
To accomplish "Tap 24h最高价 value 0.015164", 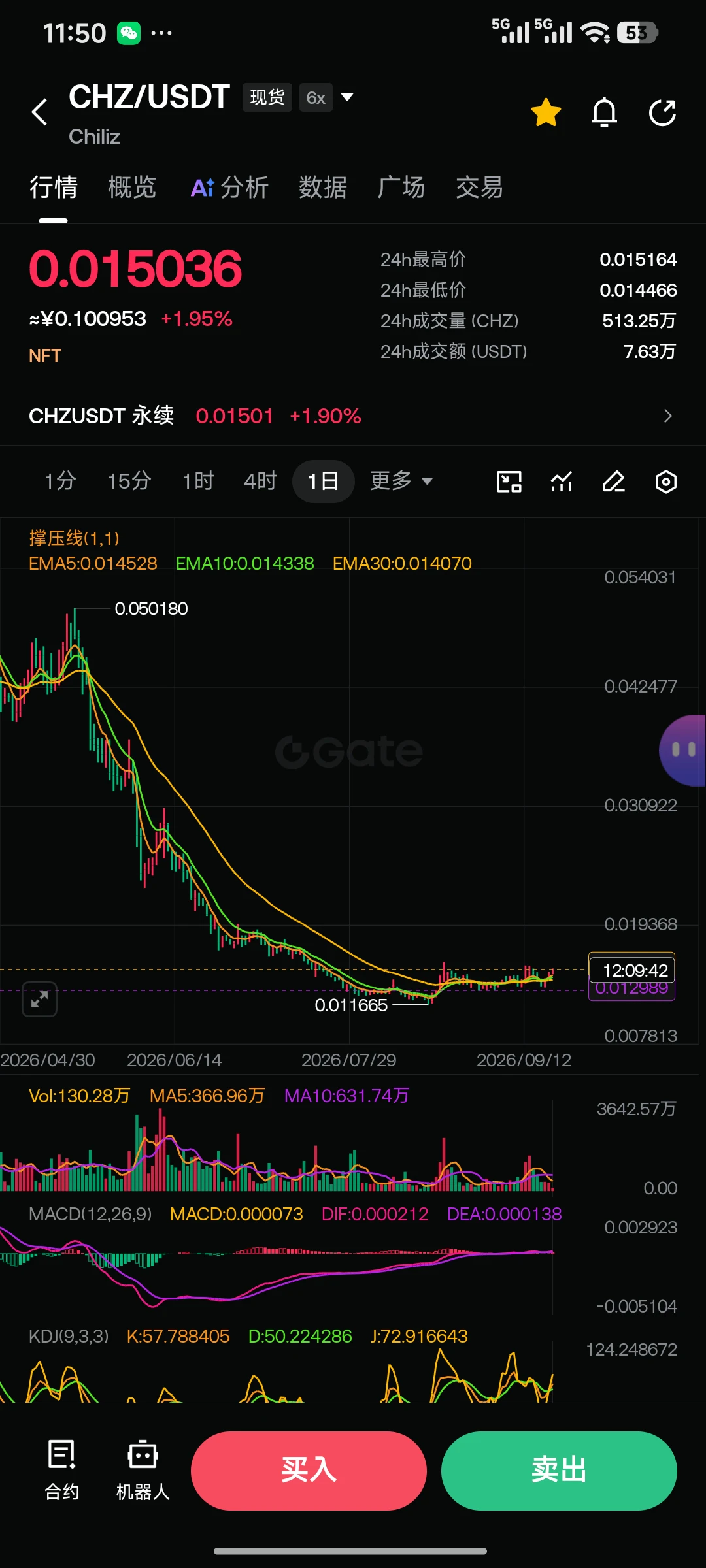I will point(638,259).
